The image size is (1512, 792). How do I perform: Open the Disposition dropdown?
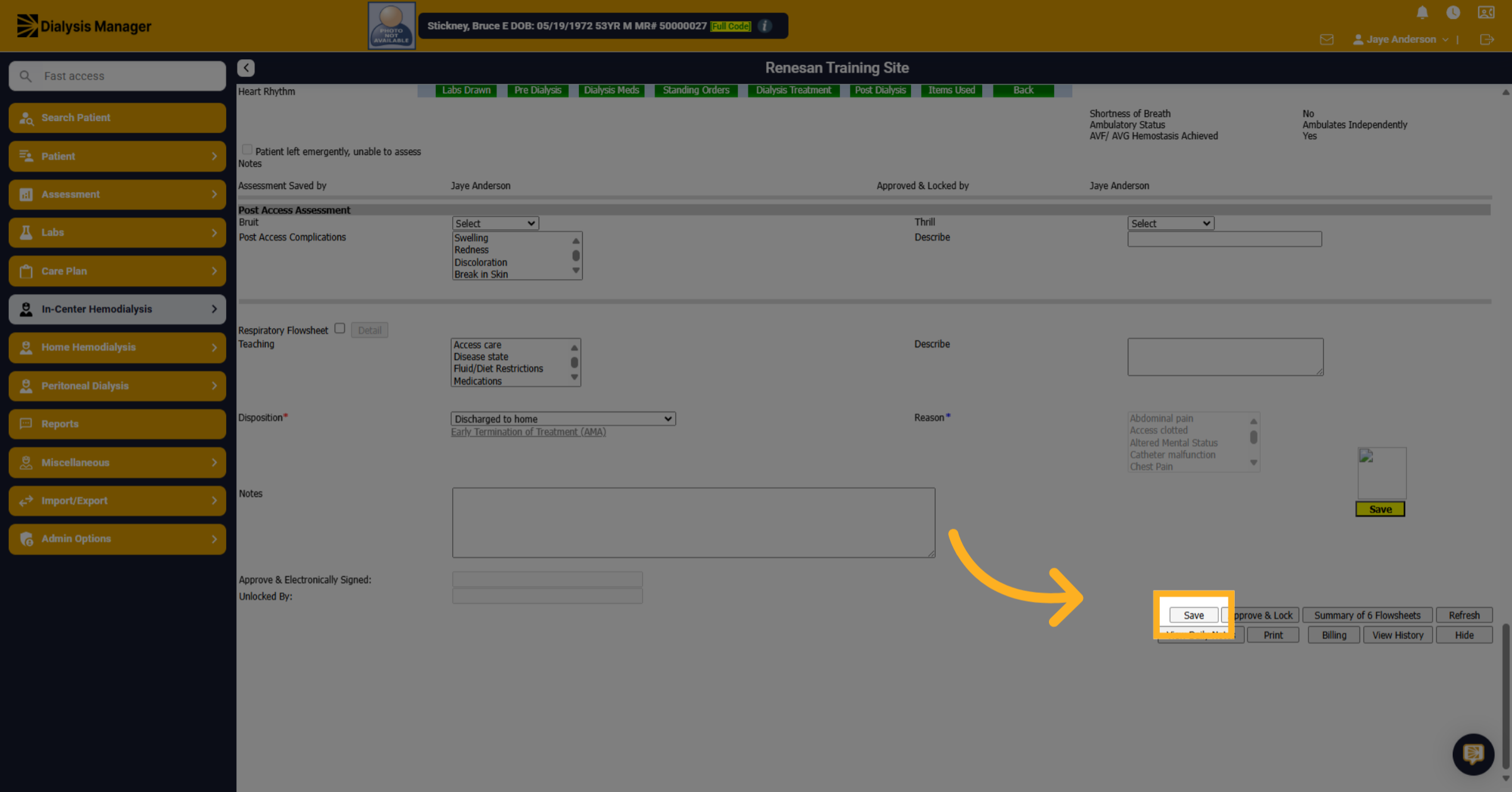(x=563, y=419)
